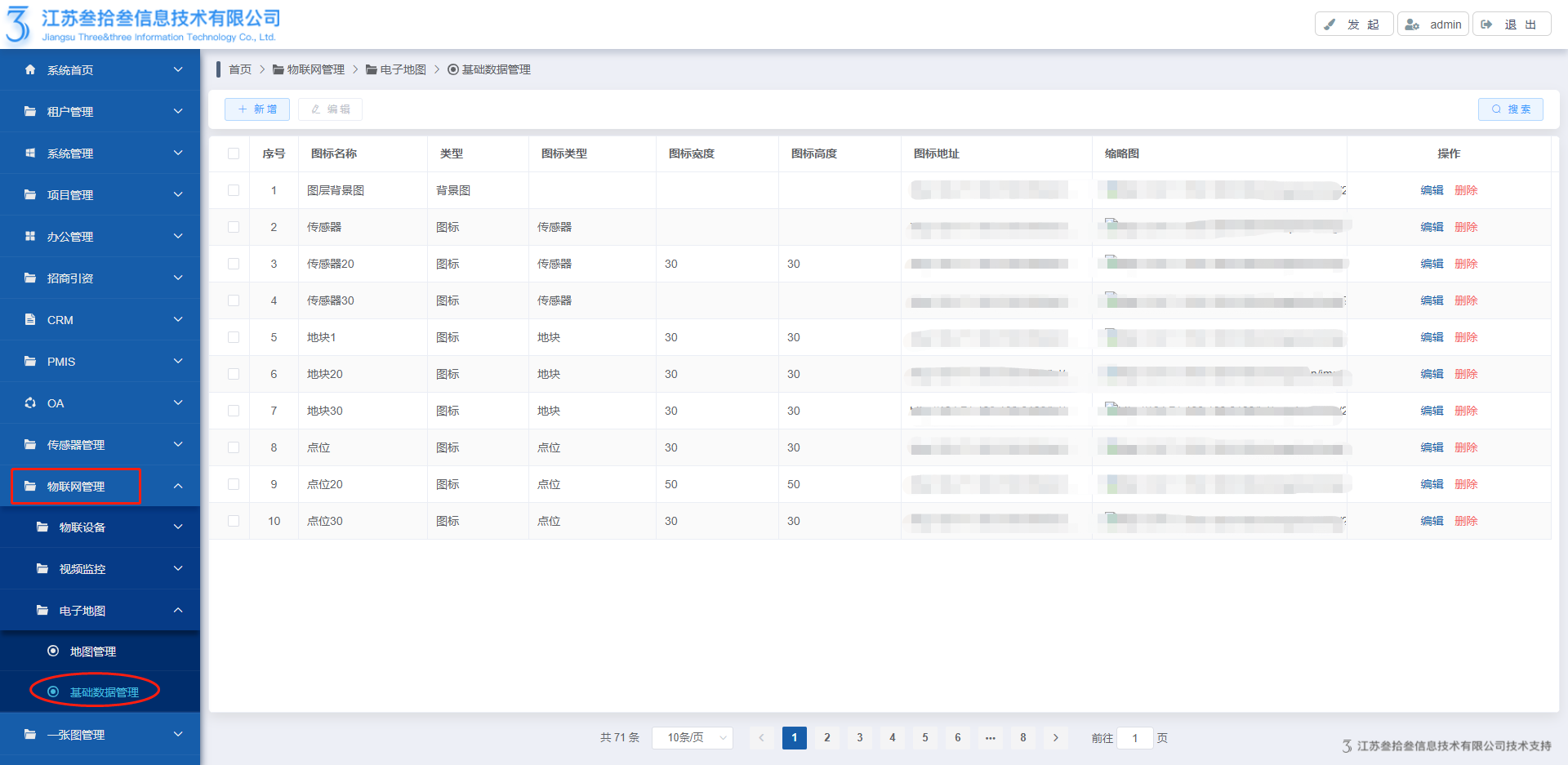Check the select-all checkbox in table header
Viewport: 1568px width, 765px height.
[x=234, y=153]
